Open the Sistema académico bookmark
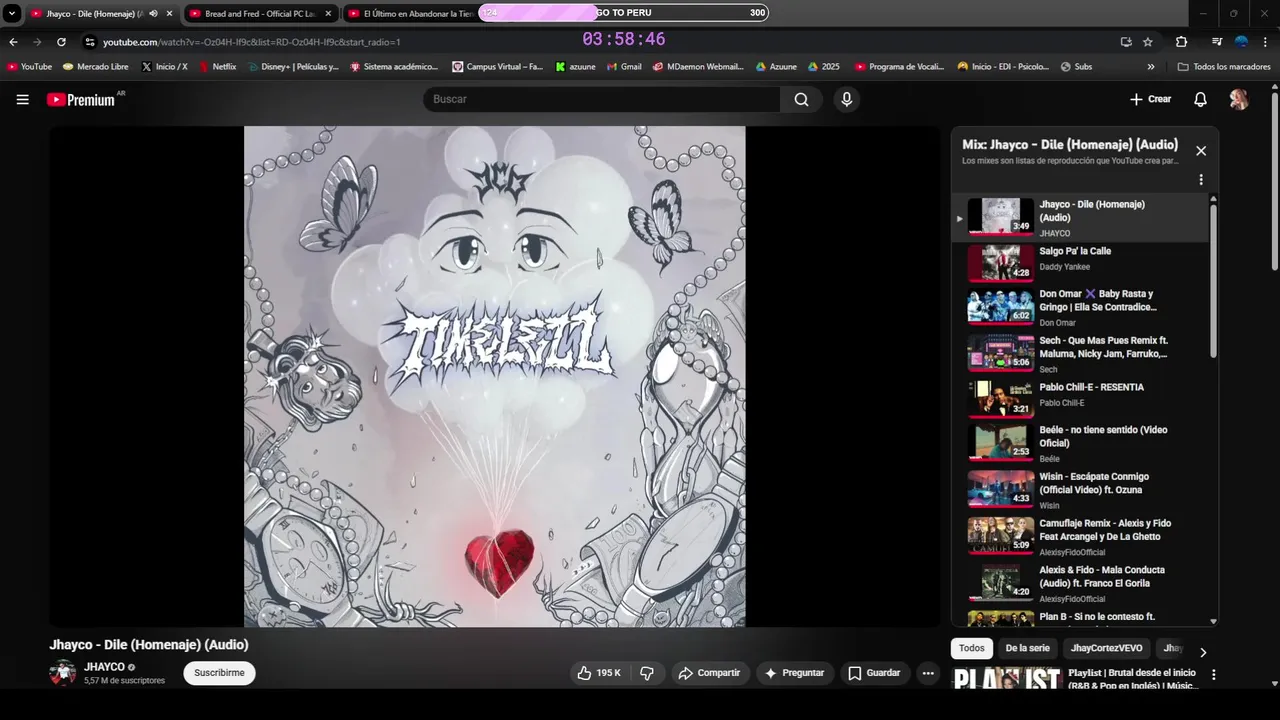The width and height of the screenshot is (1280, 720). (x=394, y=67)
